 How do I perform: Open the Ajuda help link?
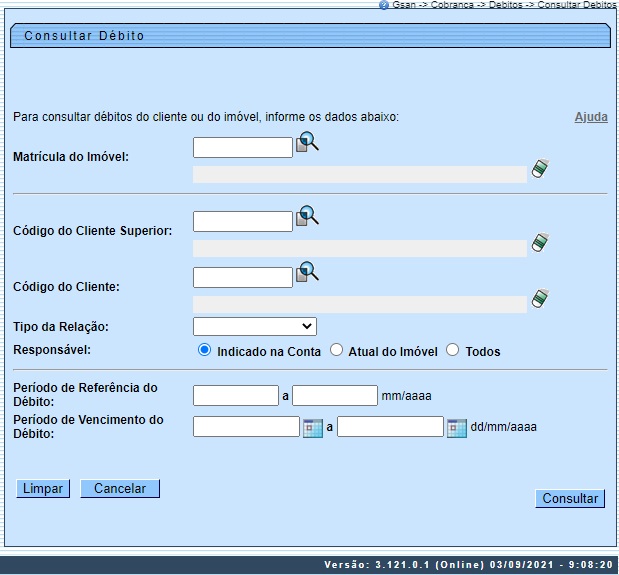590,117
